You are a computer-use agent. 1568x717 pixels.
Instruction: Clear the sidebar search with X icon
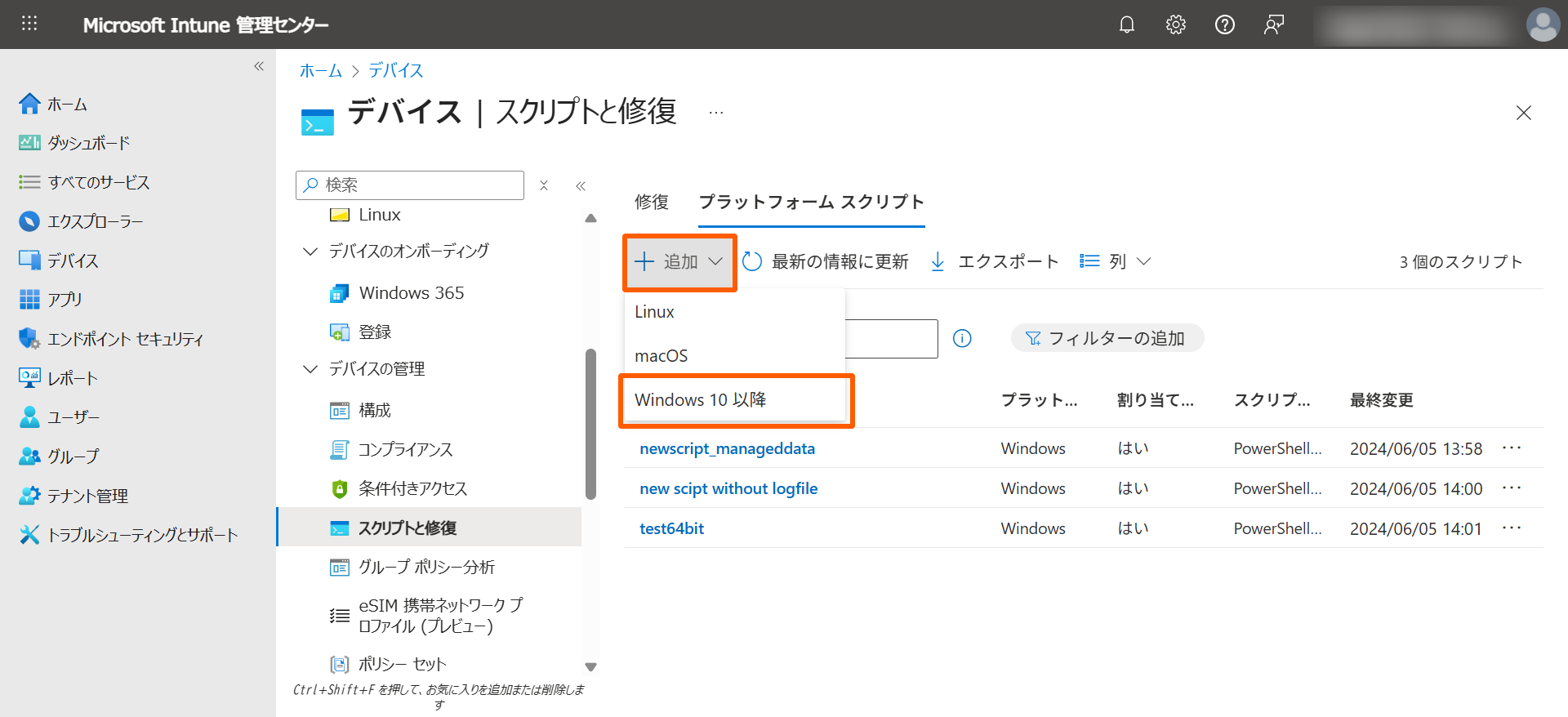click(x=544, y=185)
